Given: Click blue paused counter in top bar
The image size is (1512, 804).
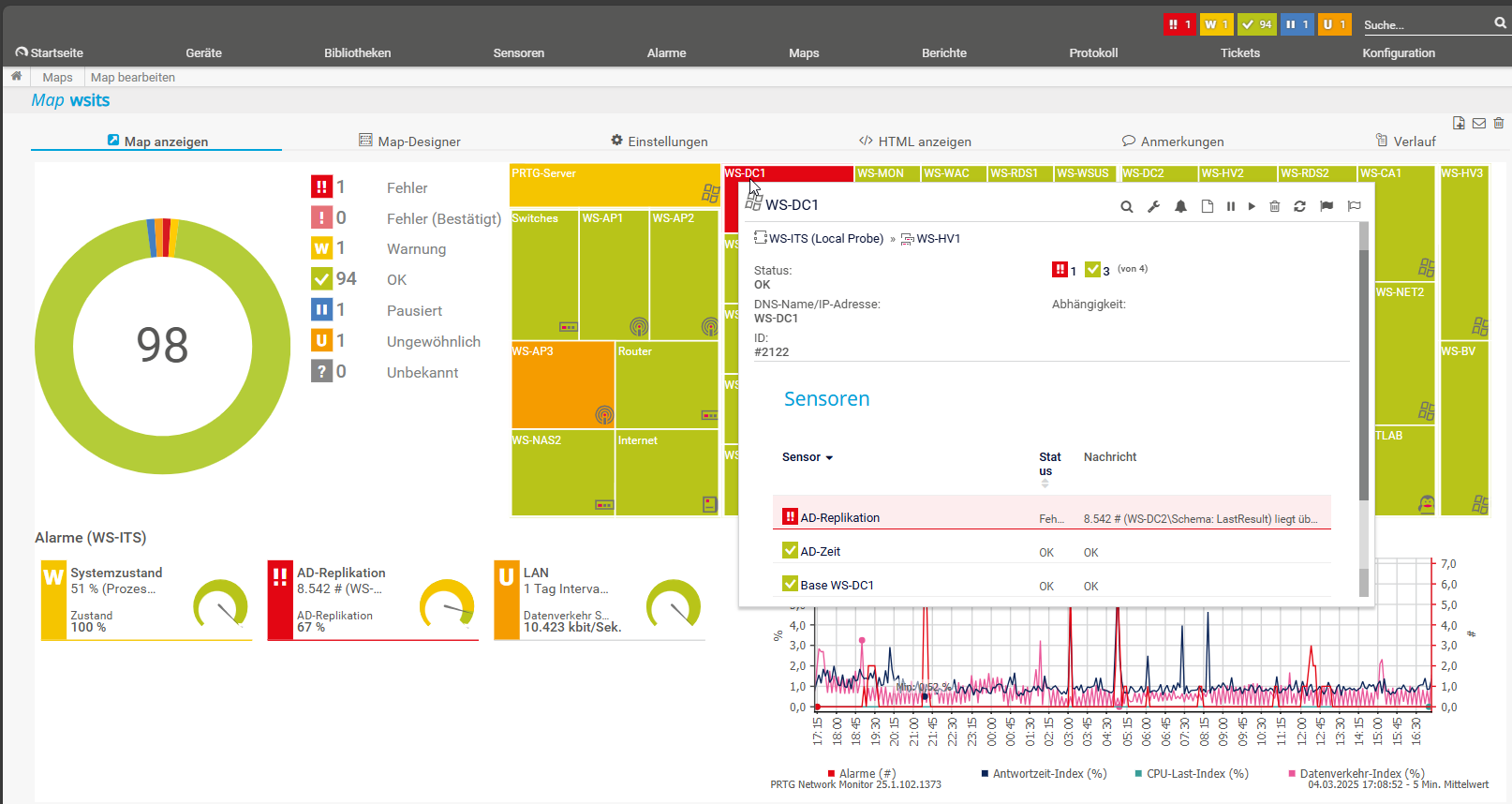Looking at the screenshot, I should coord(1297,24).
